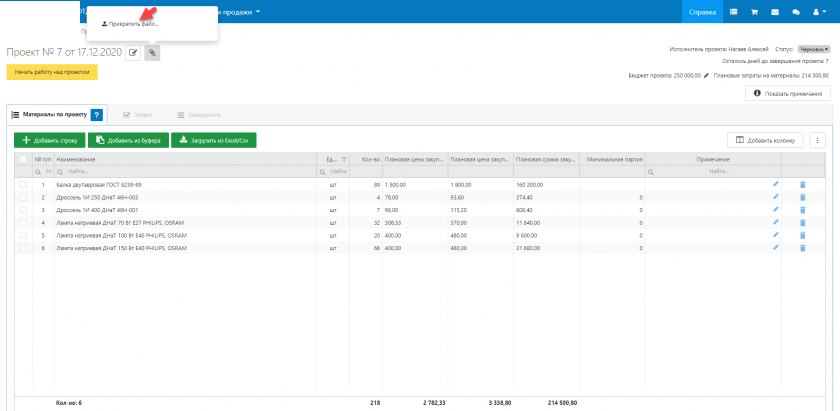840x411 pixels.
Task: Tick the checkbox for row 1 Балка двутавровая
Action: pyautogui.click(x=23, y=185)
